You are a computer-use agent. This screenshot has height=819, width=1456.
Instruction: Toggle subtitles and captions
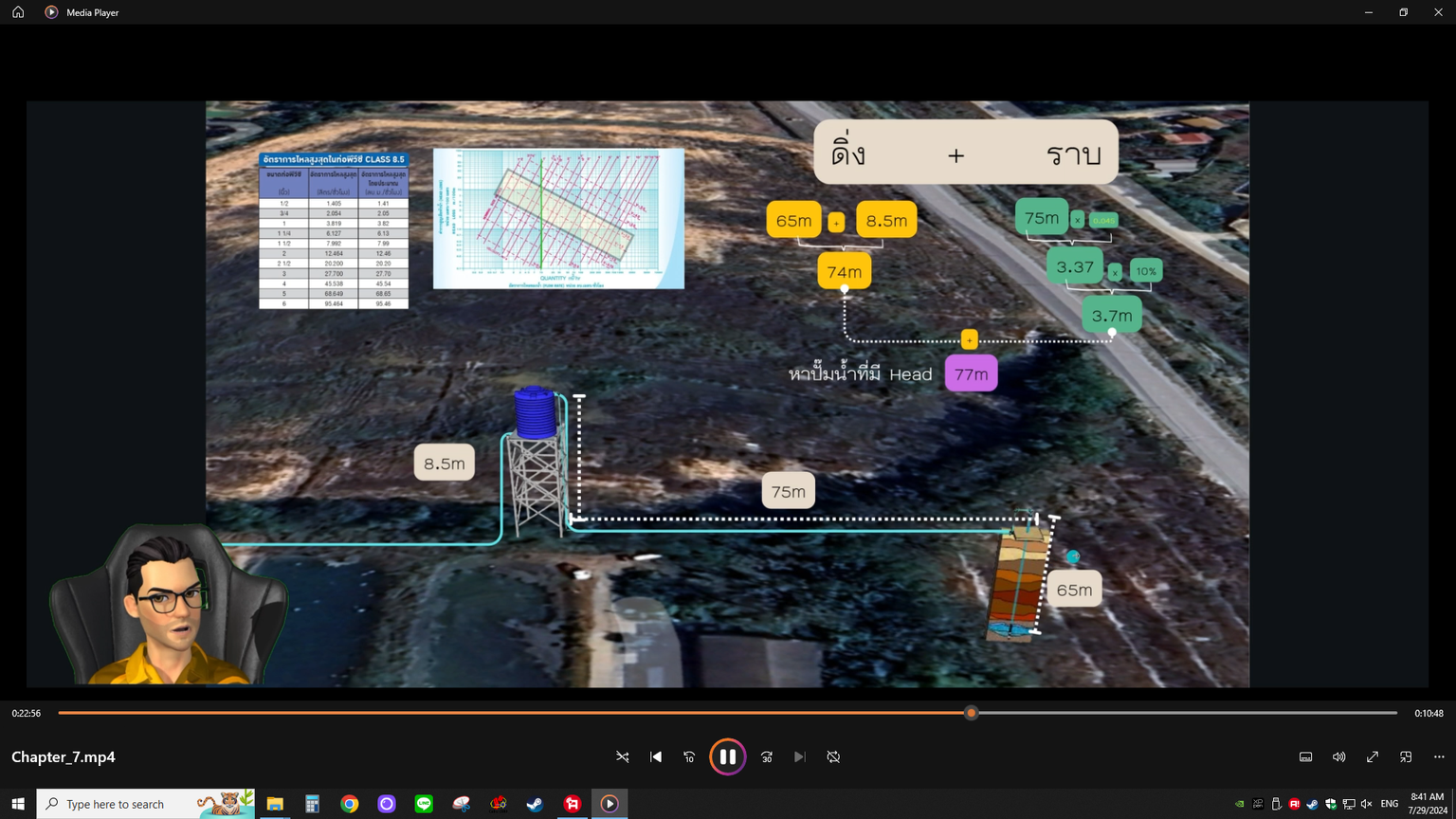pyautogui.click(x=1305, y=756)
